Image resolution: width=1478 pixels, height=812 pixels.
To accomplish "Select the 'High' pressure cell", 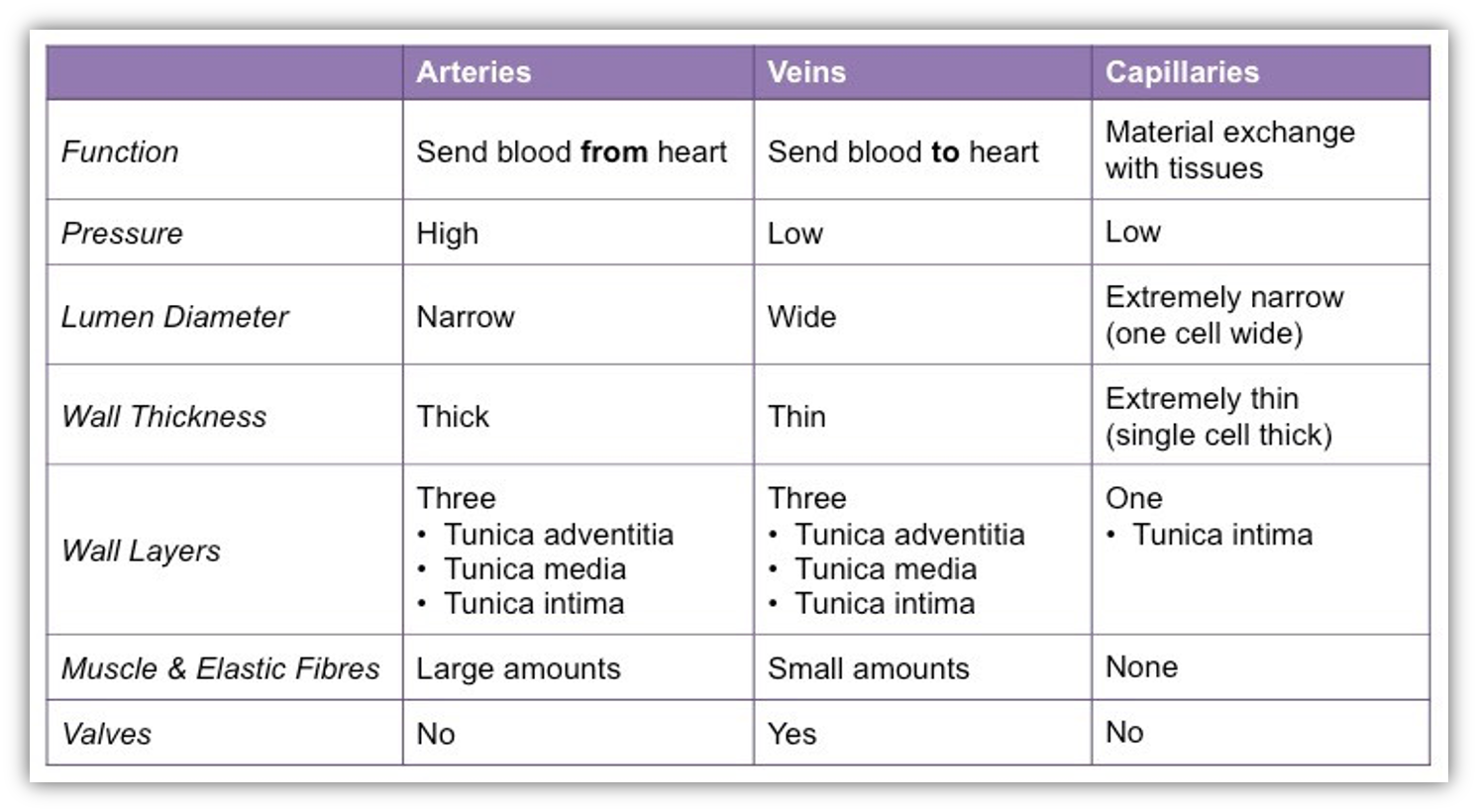I will [447, 234].
